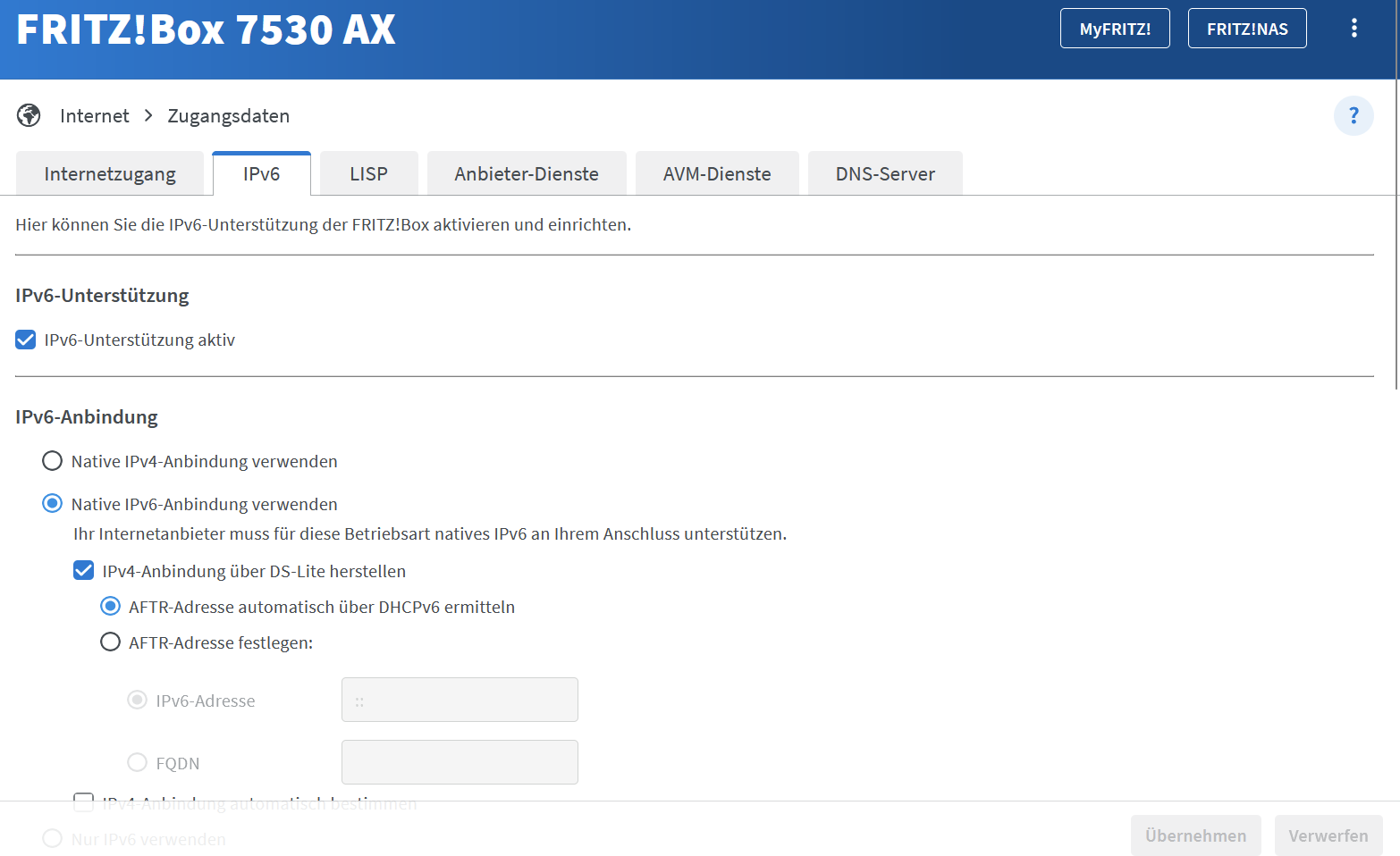Toggle IPv6-Unterstützung aktiv checkbox
Image resolution: width=1400 pixels, height=856 pixels.
pos(26,340)
